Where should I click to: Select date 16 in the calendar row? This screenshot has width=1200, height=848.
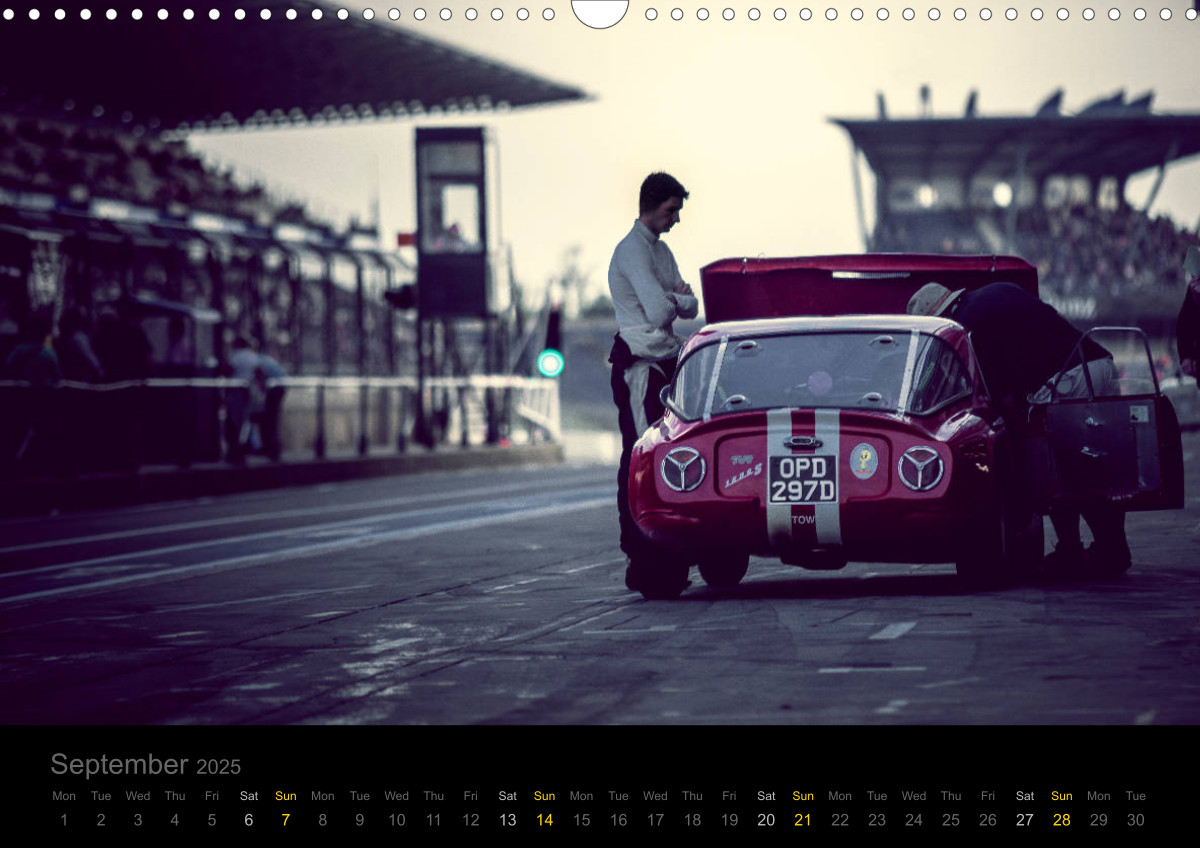[x=619, y=820]
